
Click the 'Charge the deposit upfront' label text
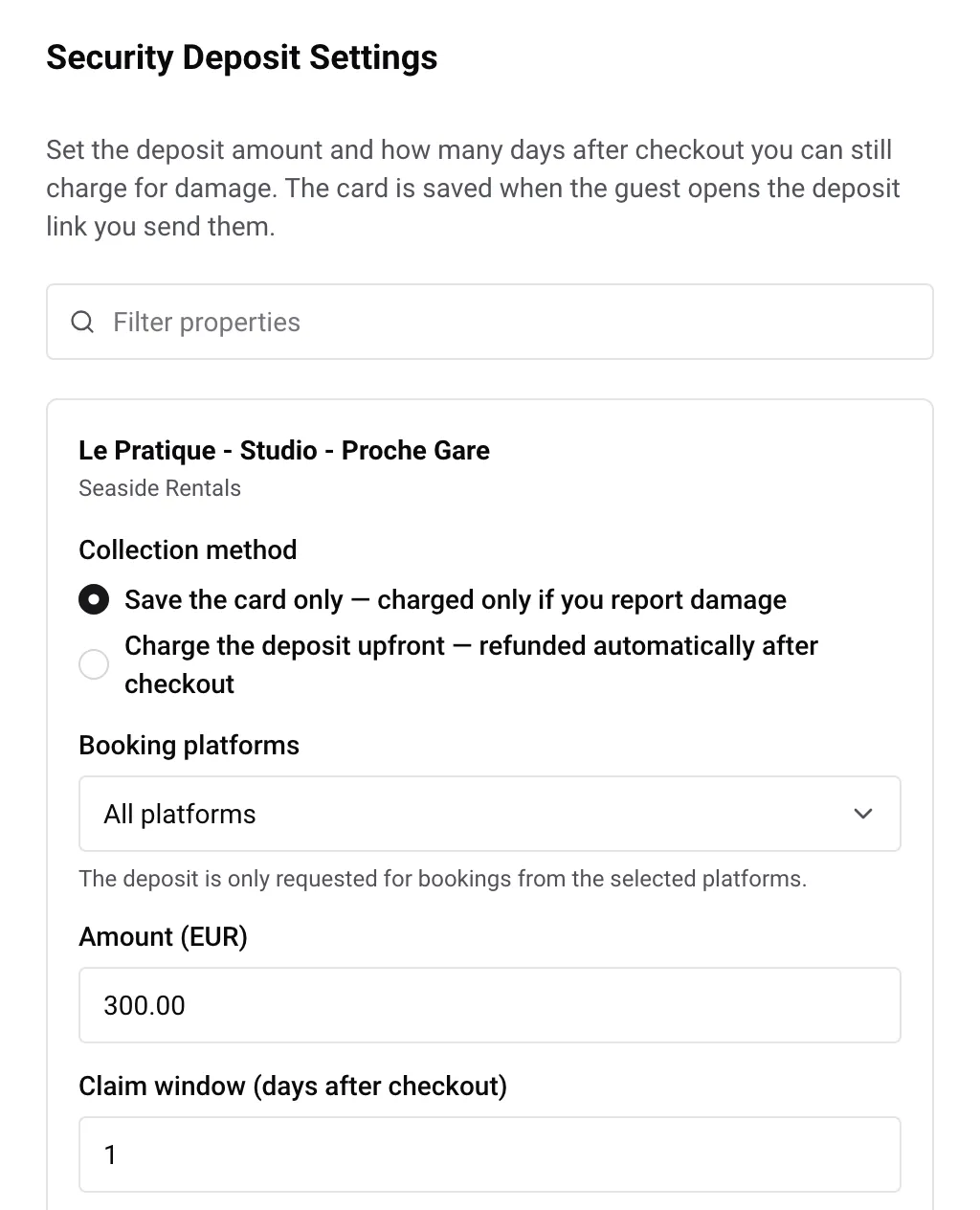point(471,664)
